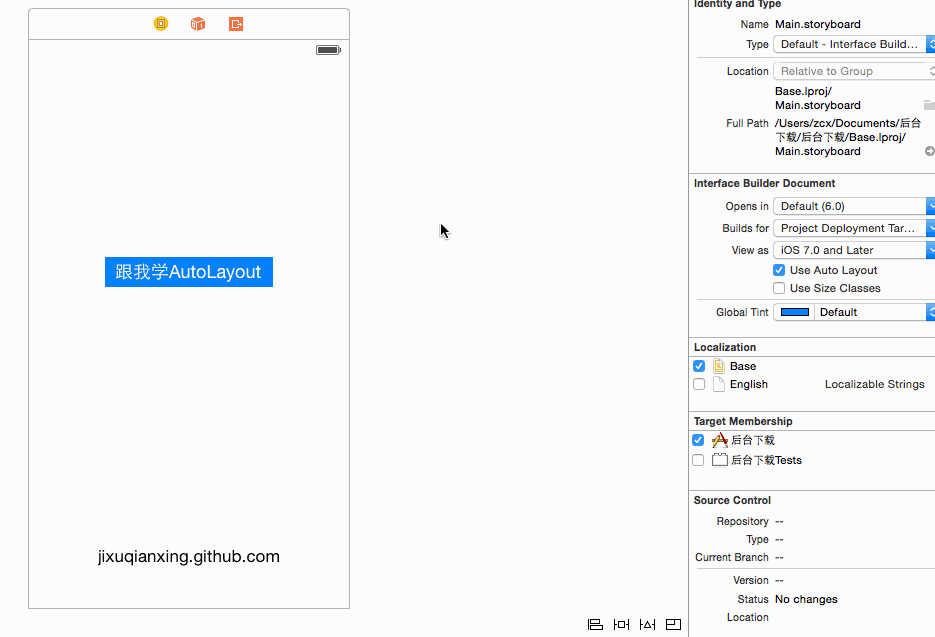This screenshot has width=935, height=637.
Task: Click the folder icon to choose file location
Action: point(928,105)
